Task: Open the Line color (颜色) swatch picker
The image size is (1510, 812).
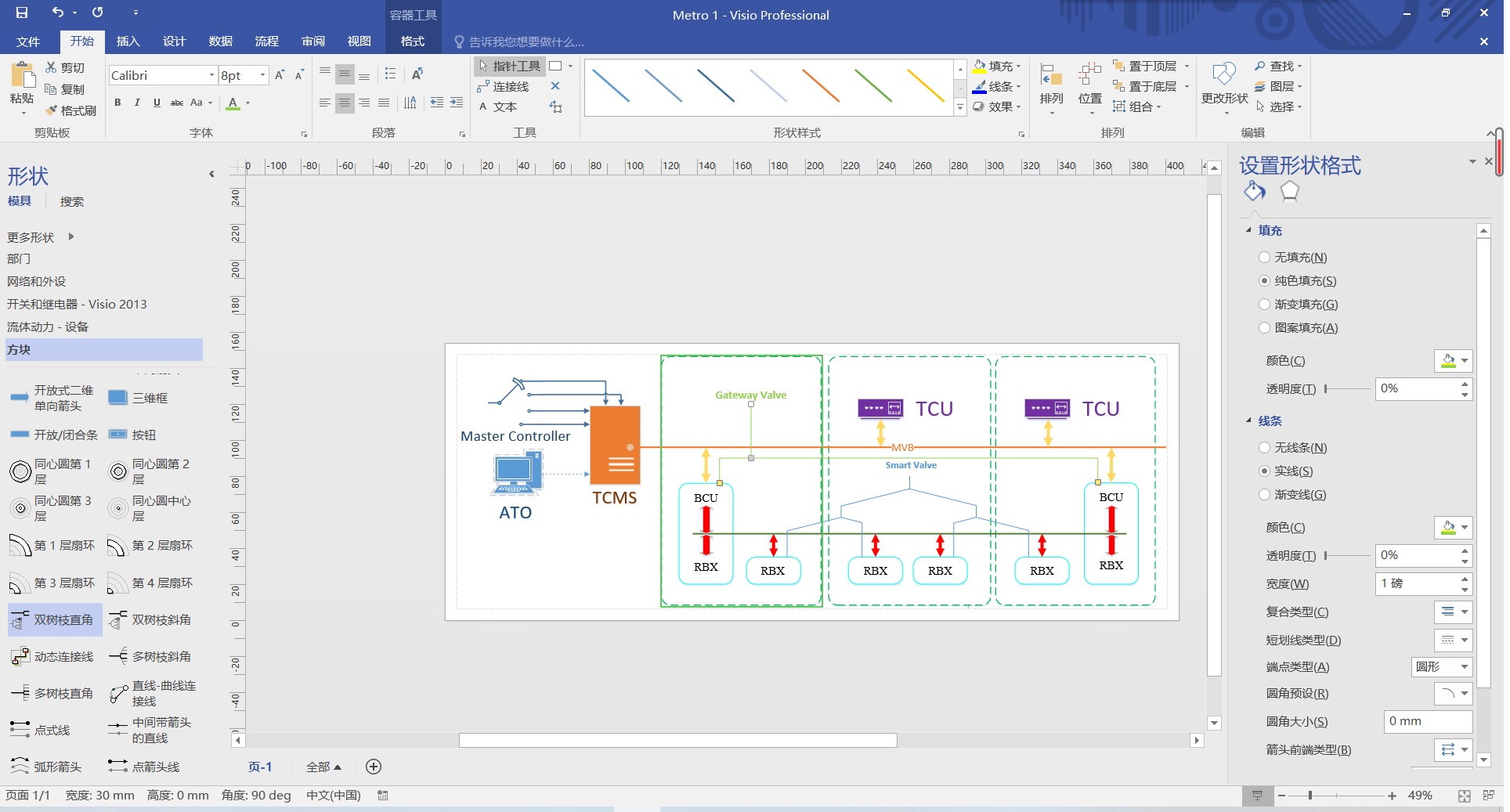Action: 1453,527
